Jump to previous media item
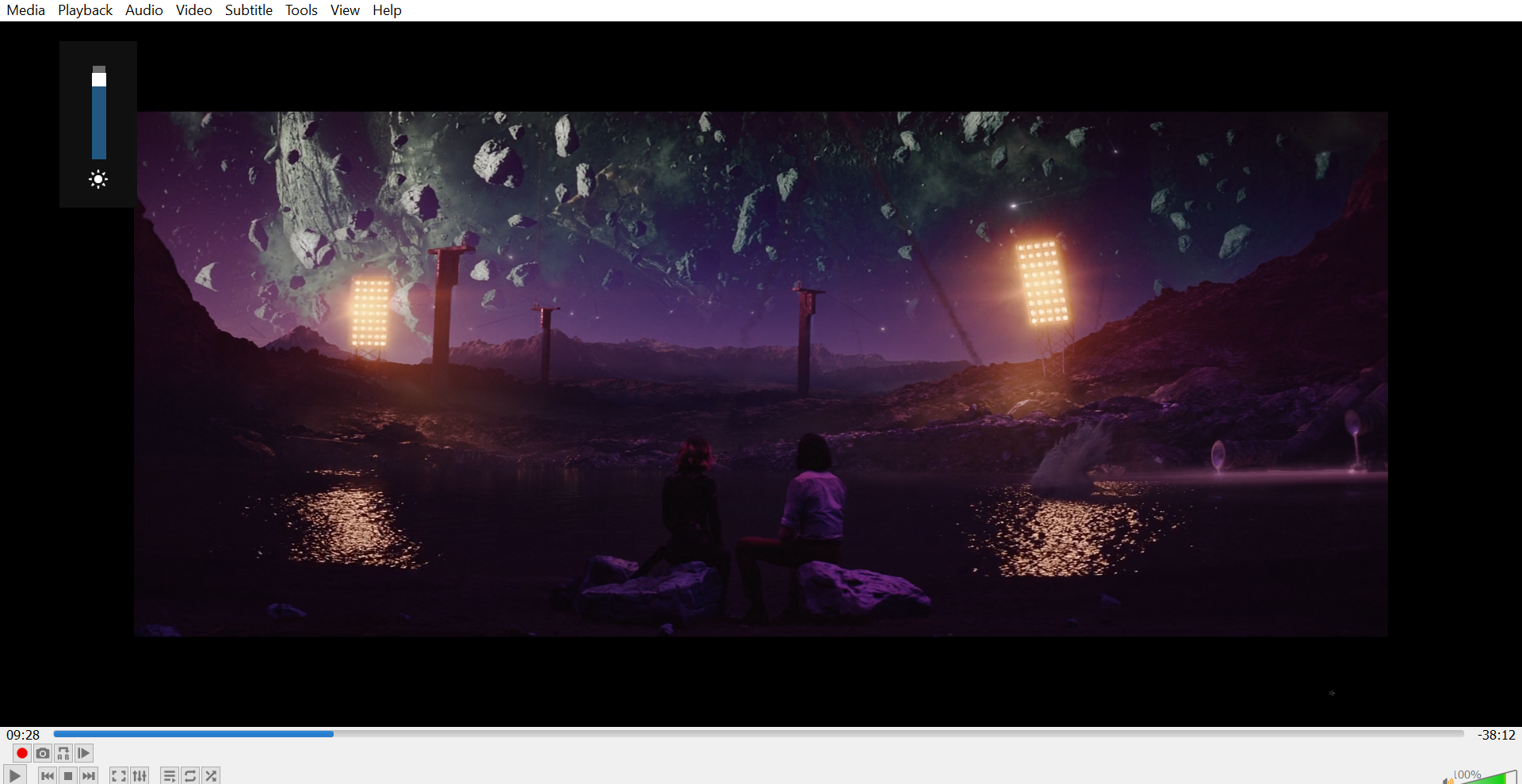This screenshot has height=784, width=1522. click(x=48, y=775)
